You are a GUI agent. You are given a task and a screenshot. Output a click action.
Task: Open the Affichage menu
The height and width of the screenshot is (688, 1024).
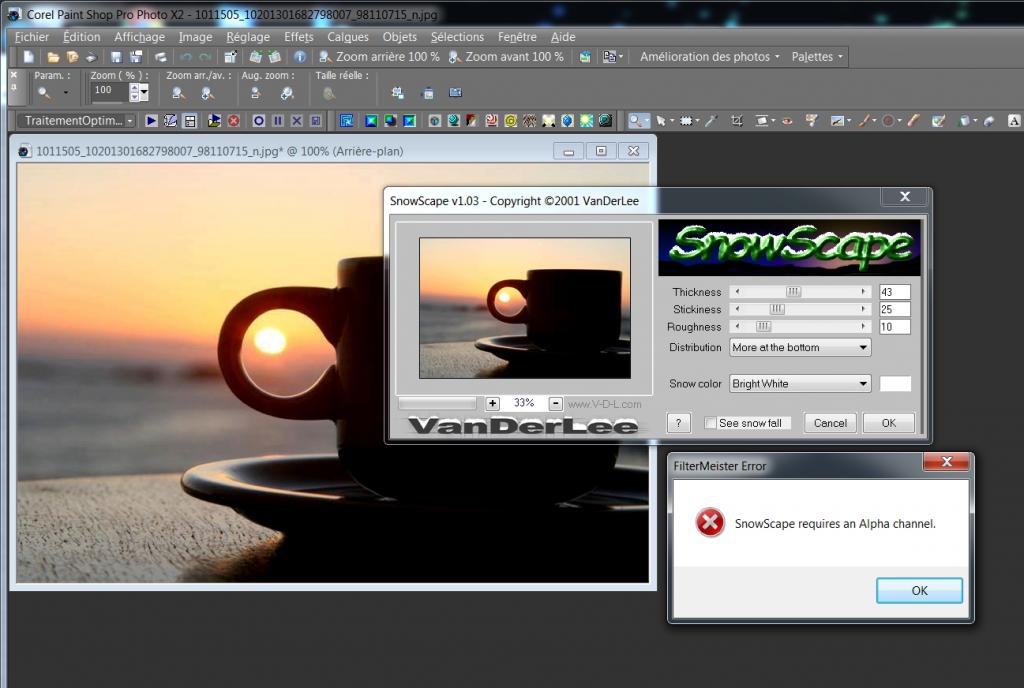139,37
